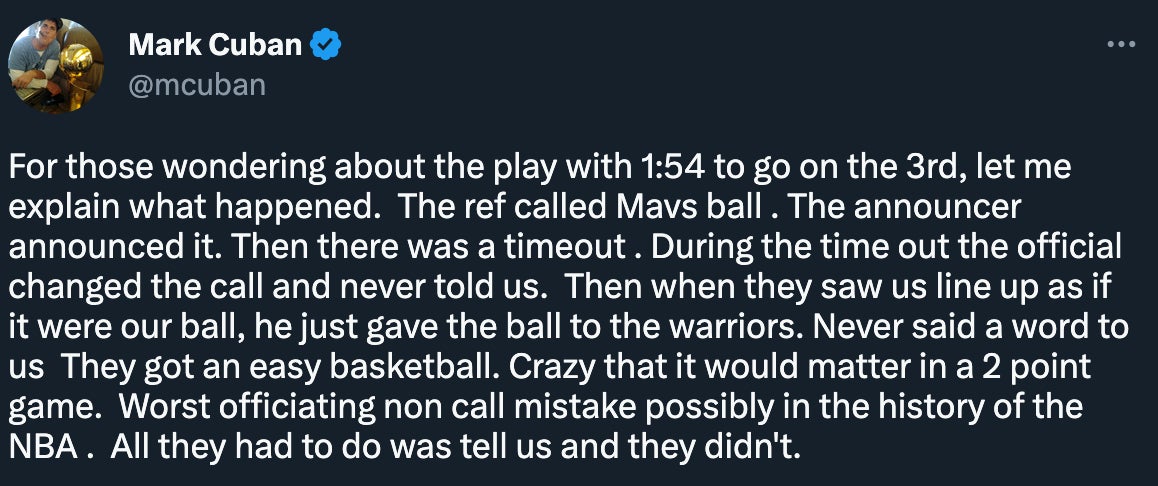1158x486 pixels.
Task: Open the @mcuban handle link
Action: tap(197, 84)
